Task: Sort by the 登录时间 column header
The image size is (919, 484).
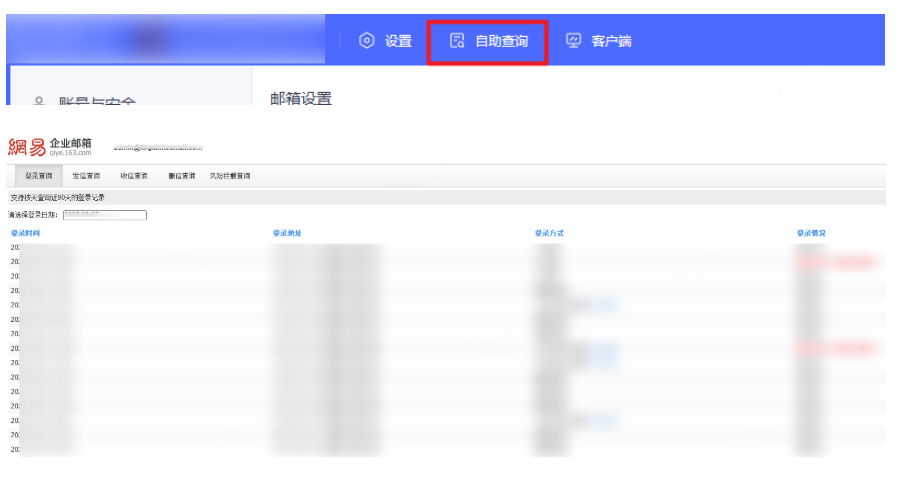Action: (x=25, y=233)
